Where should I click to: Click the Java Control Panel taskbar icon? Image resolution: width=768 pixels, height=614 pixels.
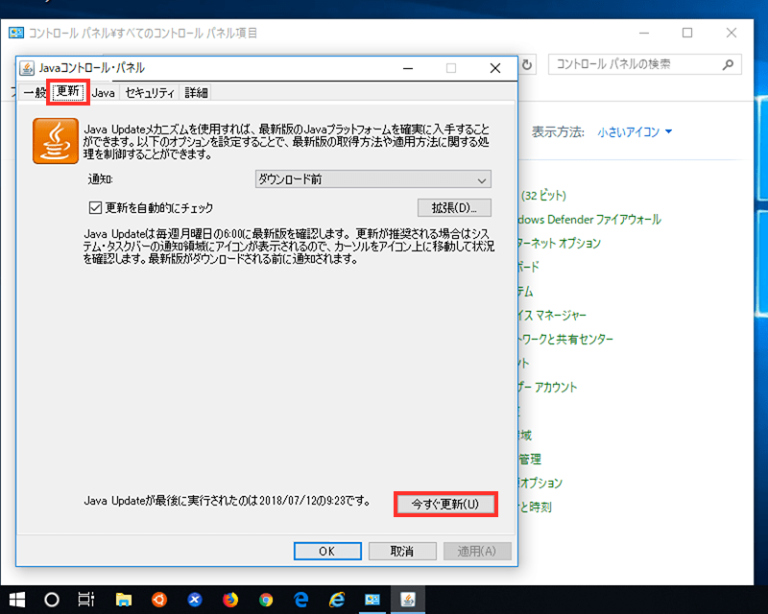[x=408, y=600]
